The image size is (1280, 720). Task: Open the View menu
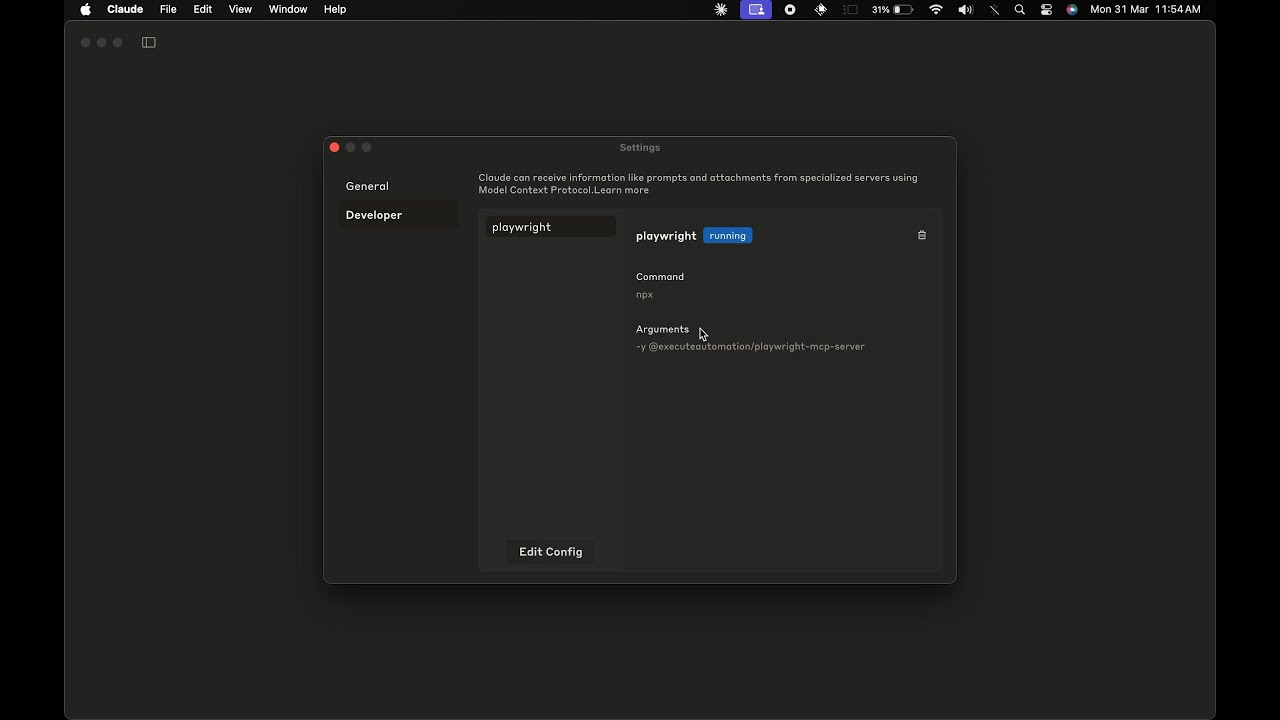coord(240,9)
